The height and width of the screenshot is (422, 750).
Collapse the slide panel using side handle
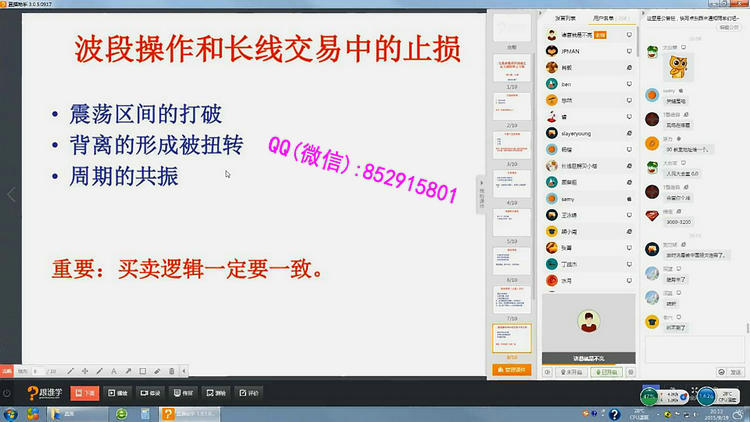480,190
